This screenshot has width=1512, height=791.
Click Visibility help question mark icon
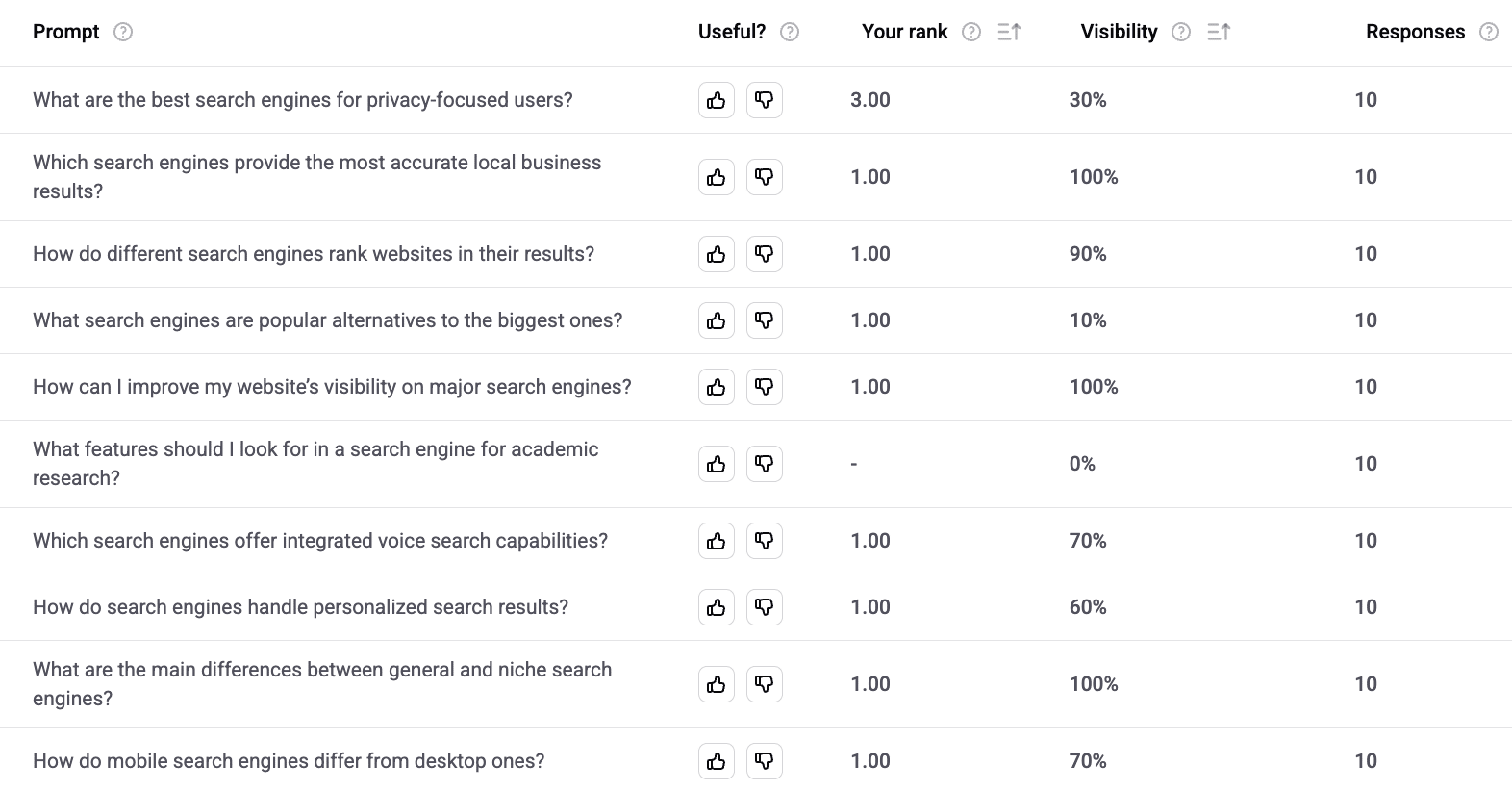(x=1181, y=32)
